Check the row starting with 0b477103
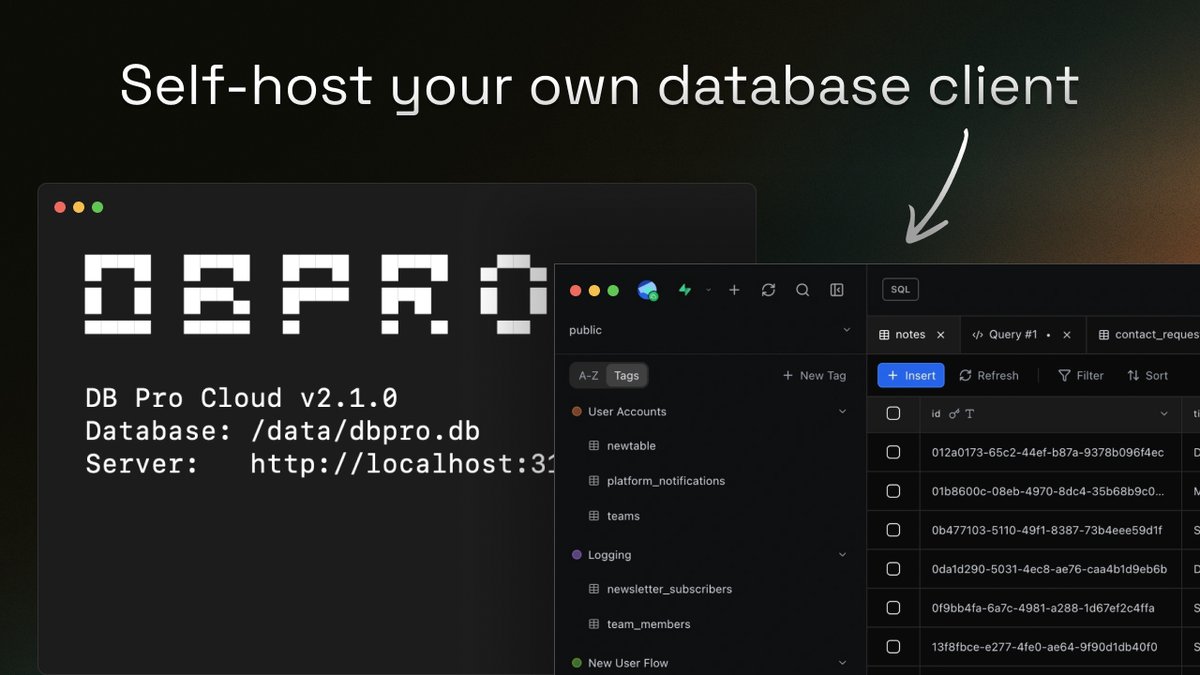 tap(894, 530)
